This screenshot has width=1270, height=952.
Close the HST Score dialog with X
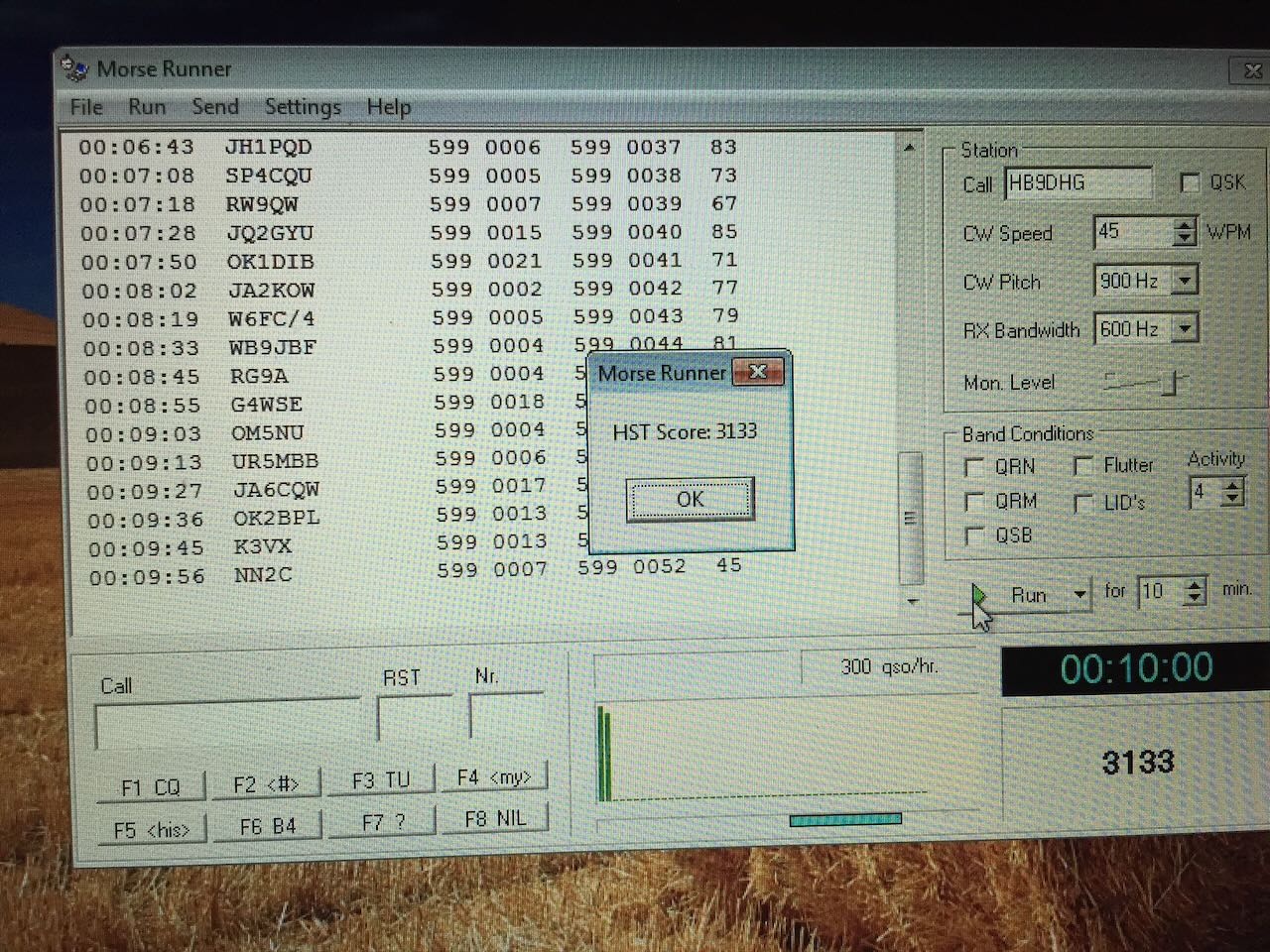pos(758,372)
